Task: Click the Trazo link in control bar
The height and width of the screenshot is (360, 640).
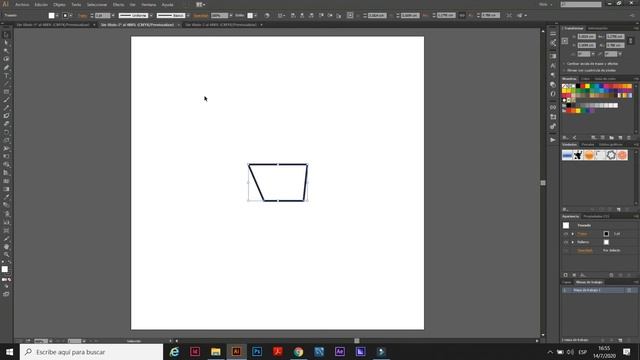Action: click(82, 16)
